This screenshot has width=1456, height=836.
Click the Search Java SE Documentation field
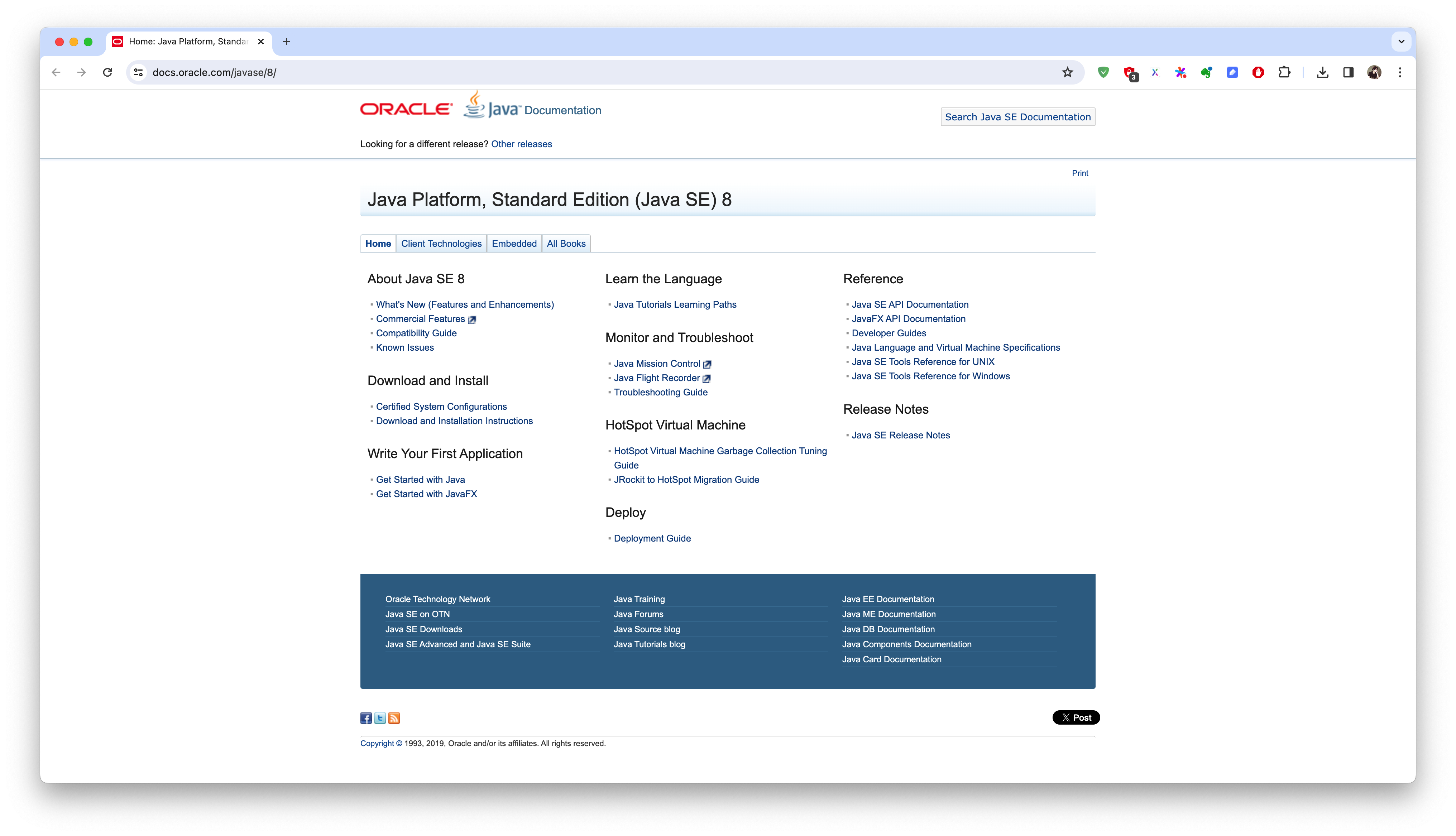1017,117
